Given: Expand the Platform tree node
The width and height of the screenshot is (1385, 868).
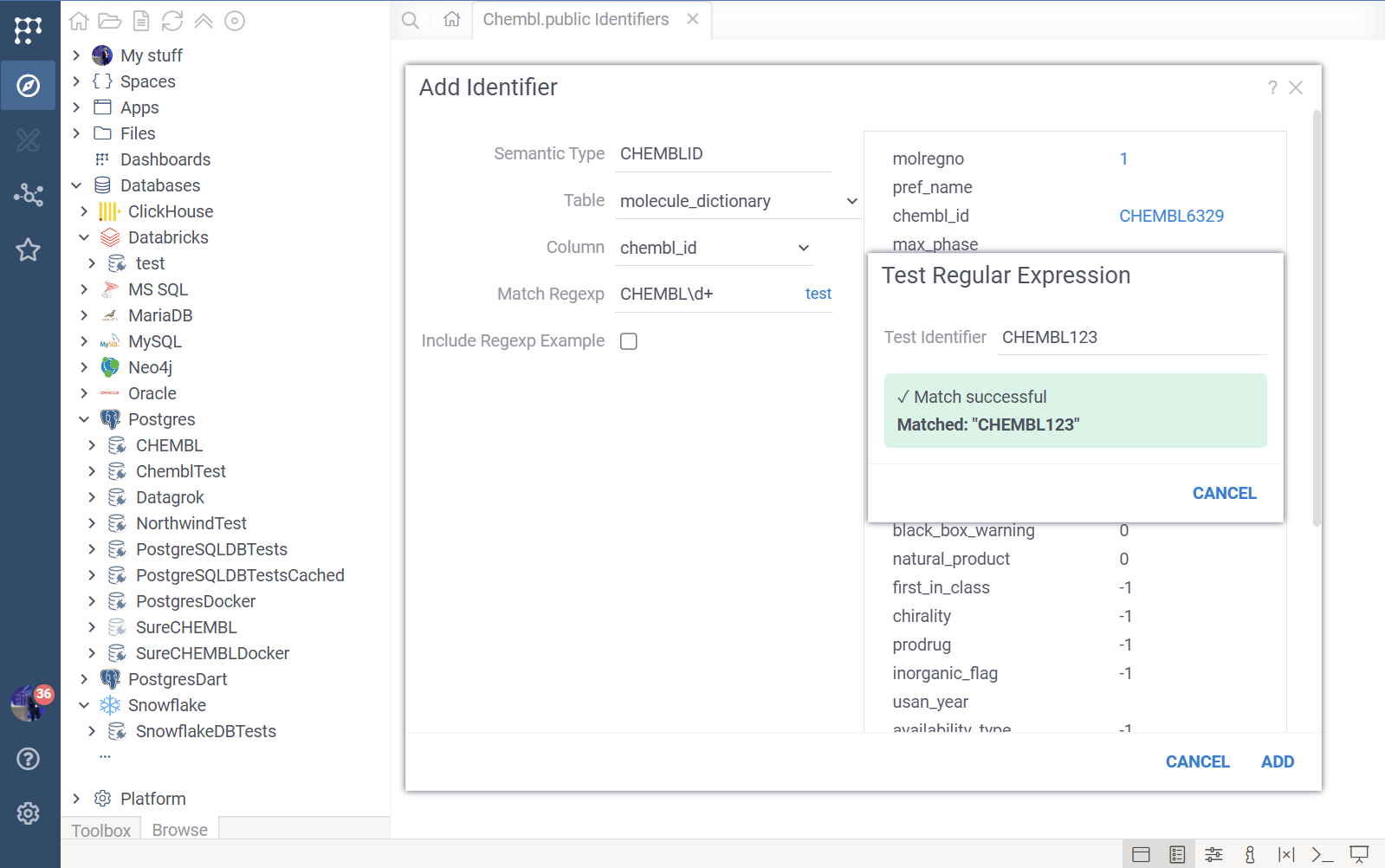Looking at the screenshot, I should pos(76,799).
